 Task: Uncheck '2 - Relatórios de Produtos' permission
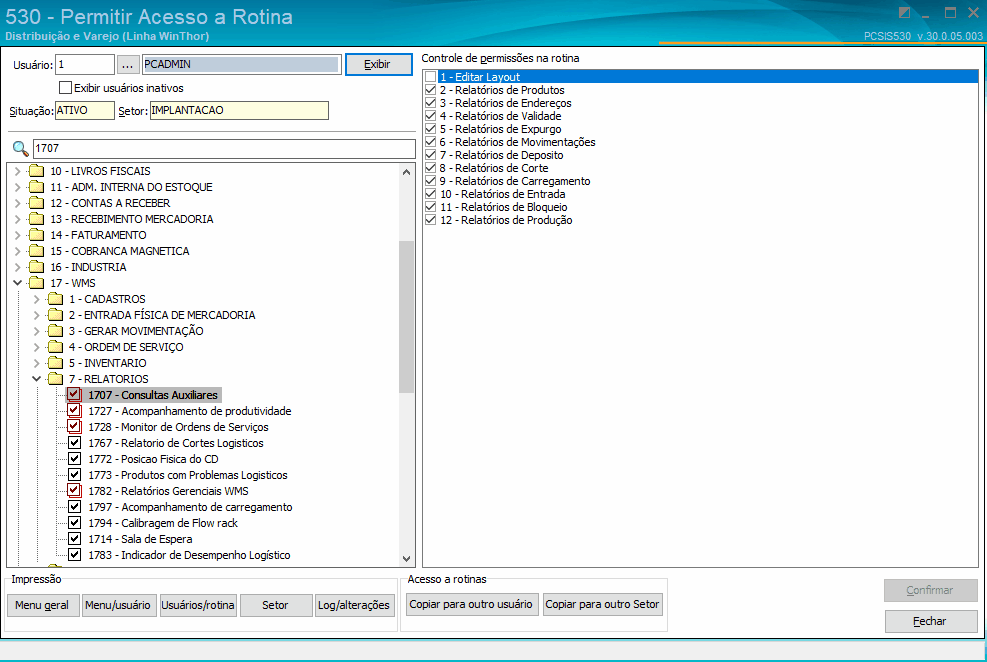point(431,90)
